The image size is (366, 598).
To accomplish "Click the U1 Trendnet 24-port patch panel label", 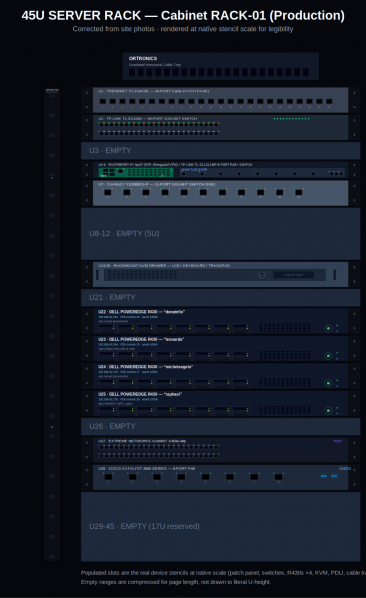I will (154, 91).
